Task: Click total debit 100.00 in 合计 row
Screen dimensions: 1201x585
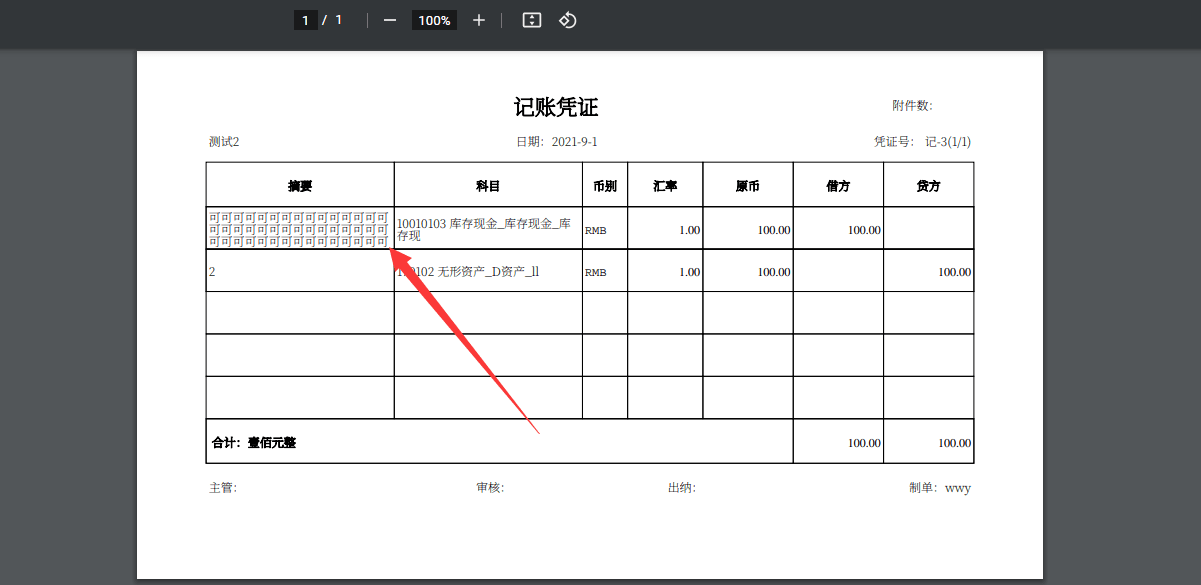Action: pos(864,443)
